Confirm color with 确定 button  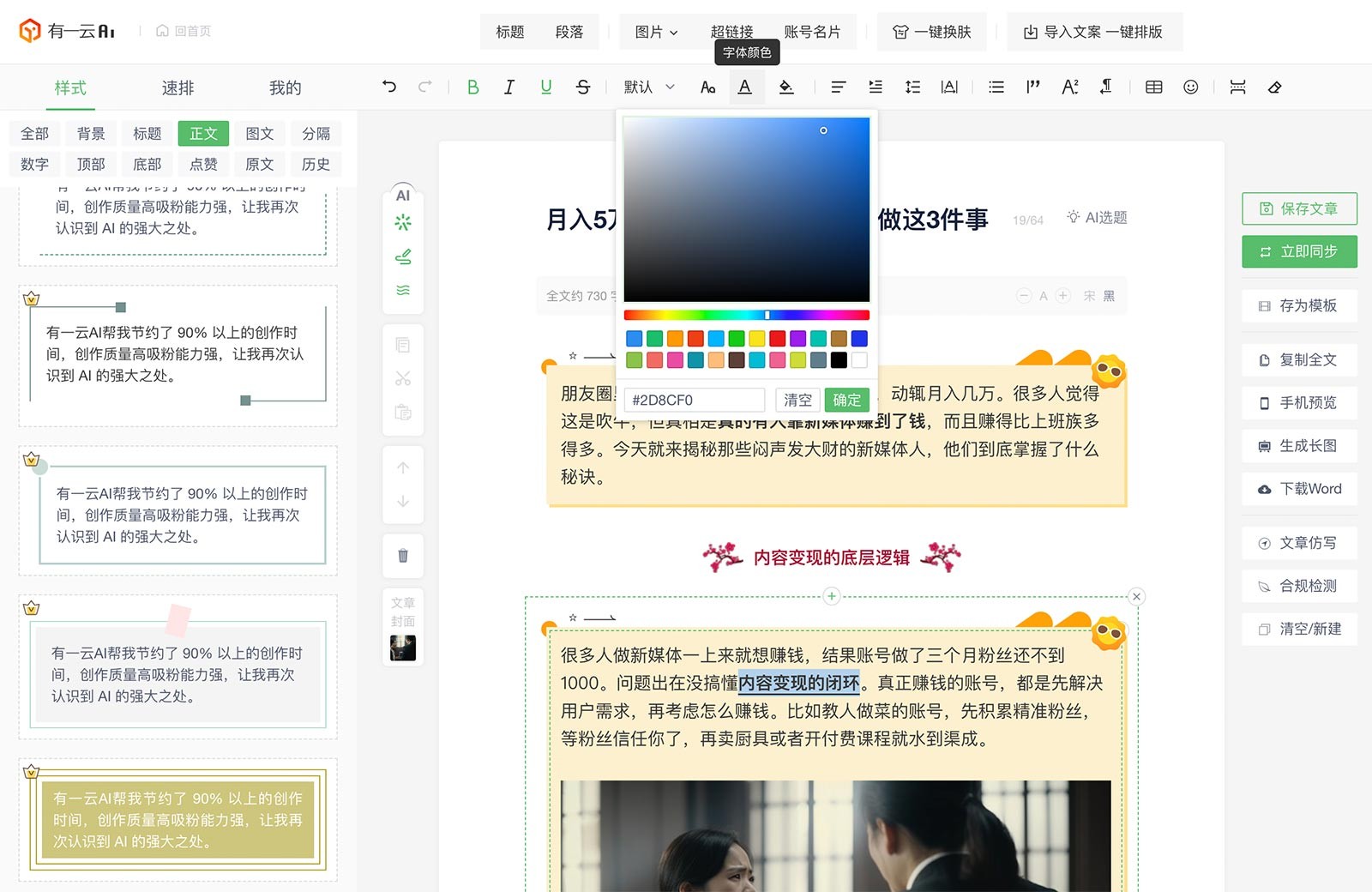tap(846, 400)
